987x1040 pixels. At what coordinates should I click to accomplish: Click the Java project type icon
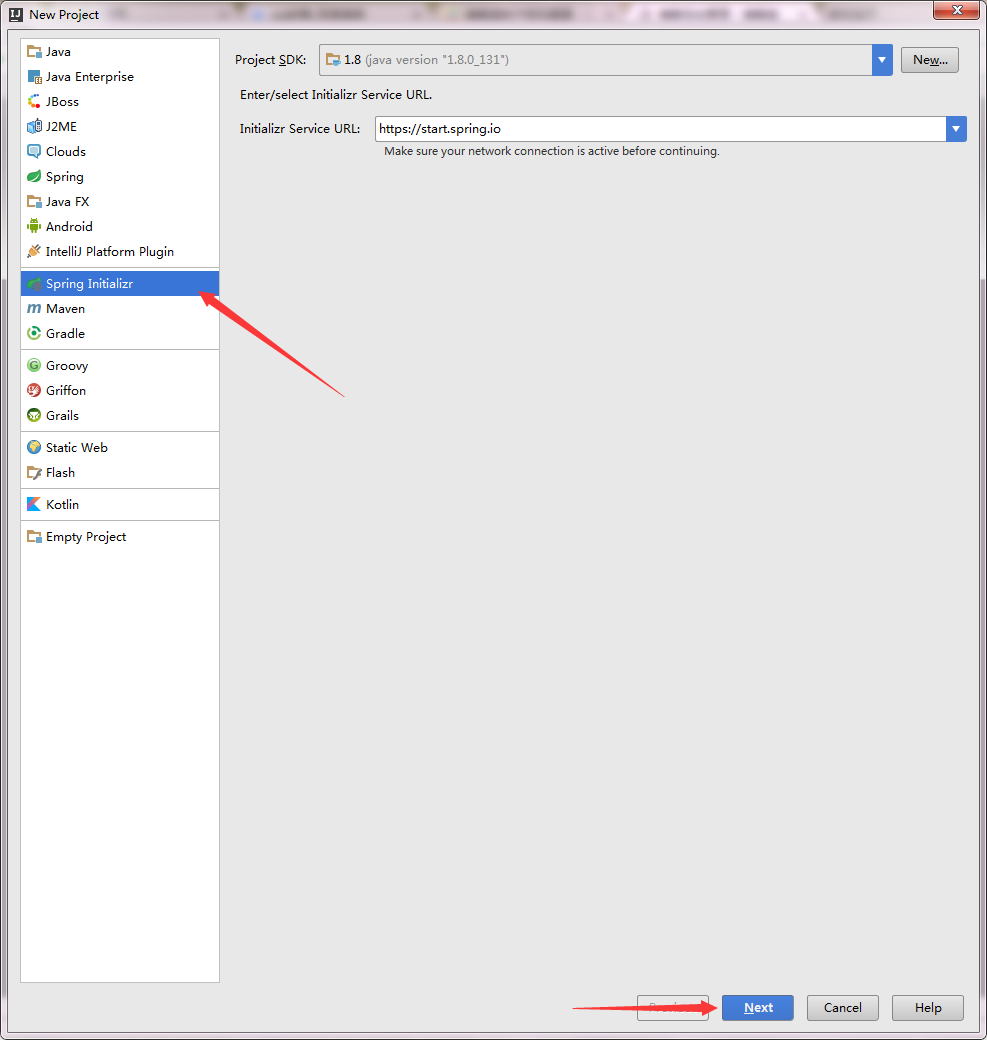(x=34, y=52)
